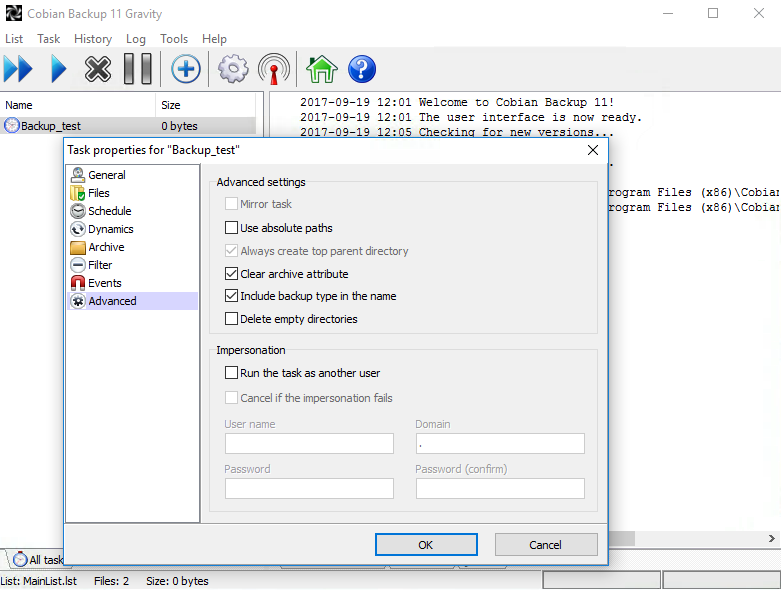Open the Task menu
781x590 pixels.
(48, 39)
